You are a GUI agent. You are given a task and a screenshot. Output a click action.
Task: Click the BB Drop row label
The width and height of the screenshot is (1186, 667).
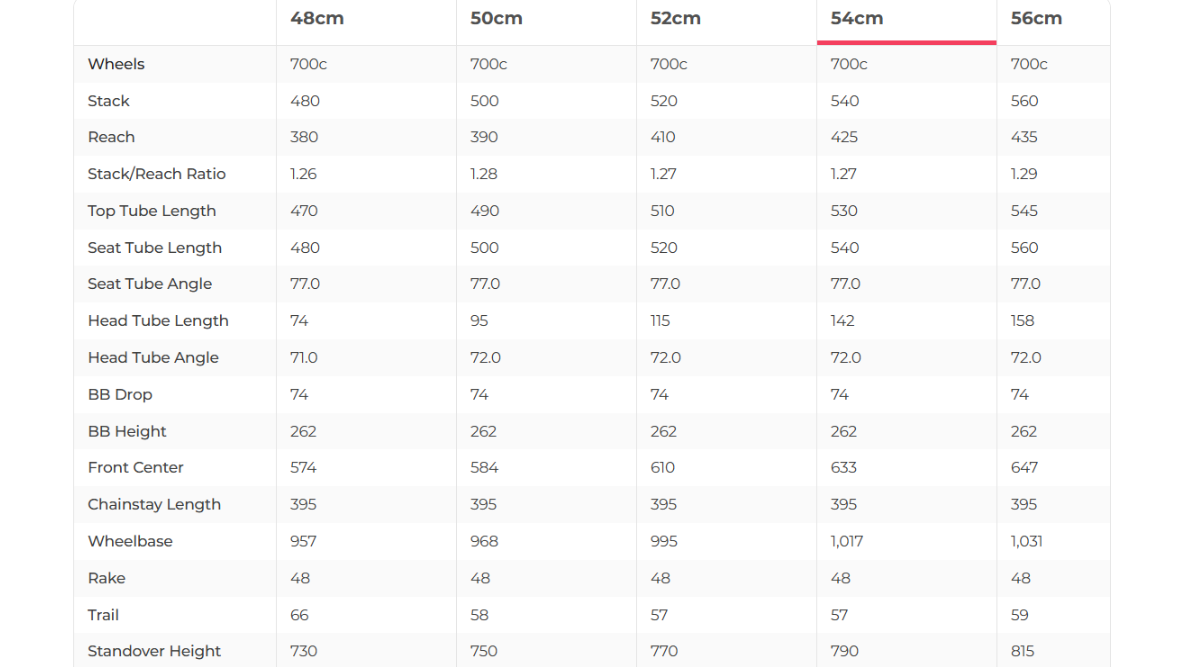[120, 395]
